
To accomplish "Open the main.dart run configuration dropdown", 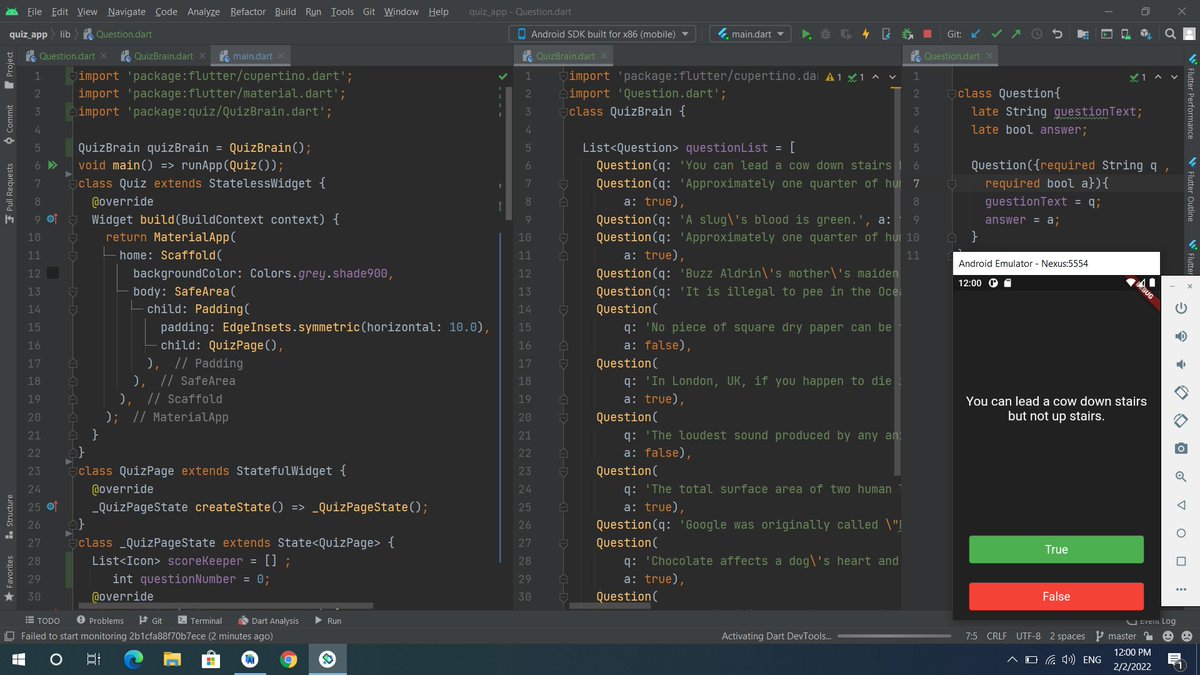I will coord(750,33).
